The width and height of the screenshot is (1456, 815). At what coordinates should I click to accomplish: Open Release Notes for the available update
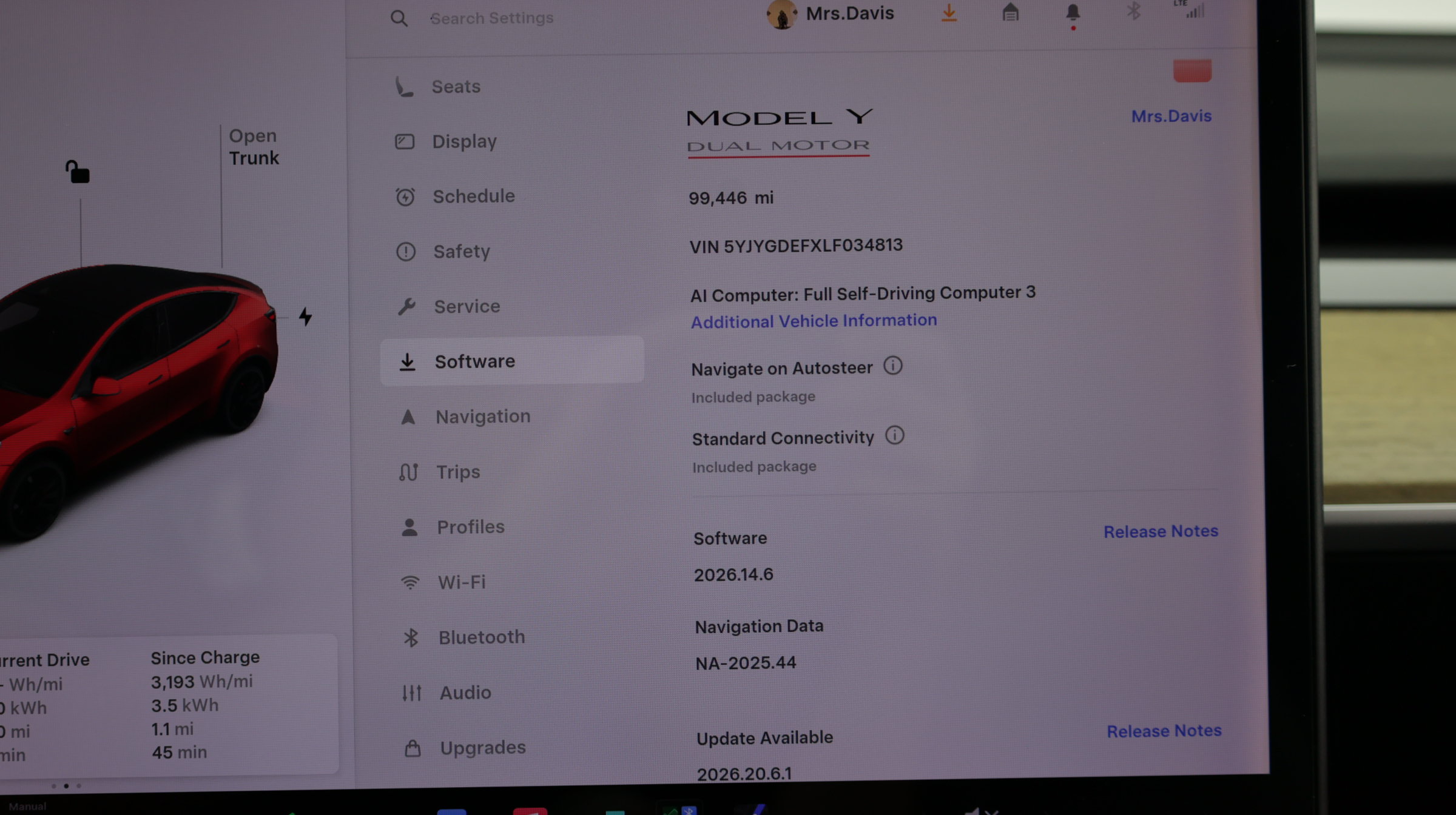[1164, 731]
